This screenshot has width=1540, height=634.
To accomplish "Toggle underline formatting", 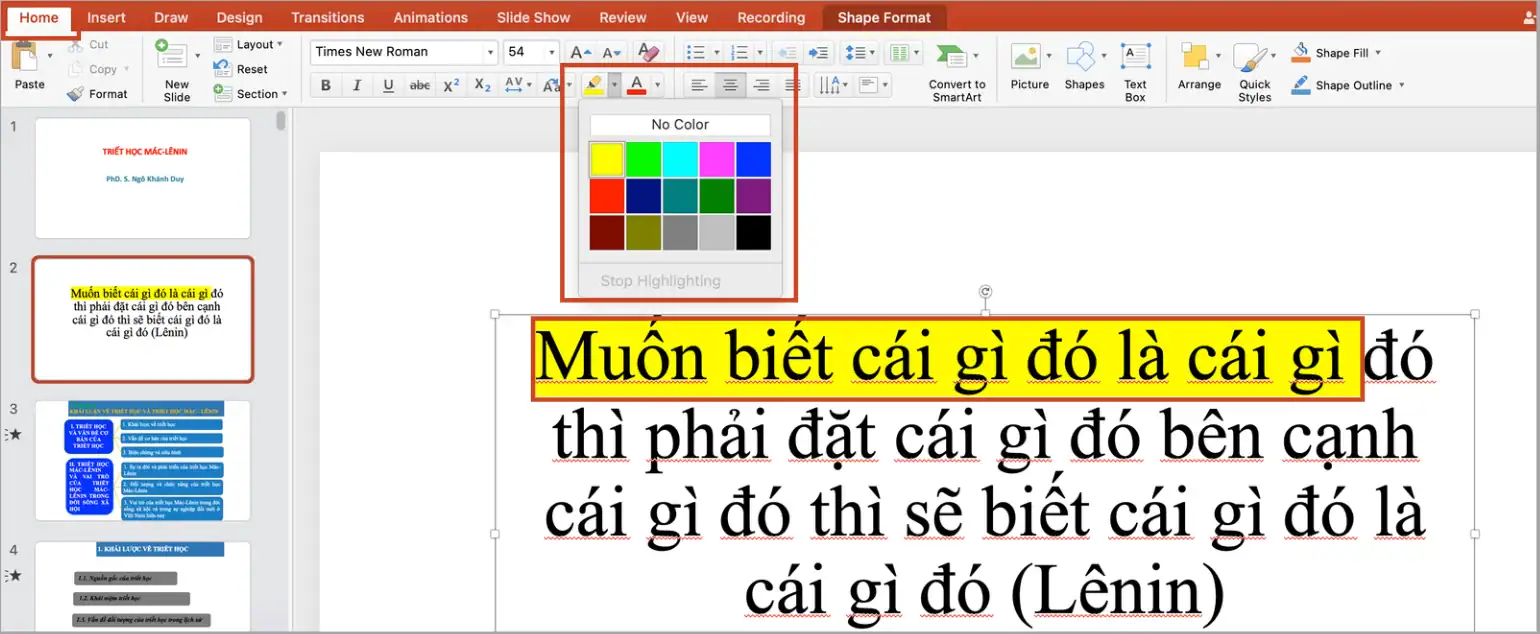I will (388, 85).
